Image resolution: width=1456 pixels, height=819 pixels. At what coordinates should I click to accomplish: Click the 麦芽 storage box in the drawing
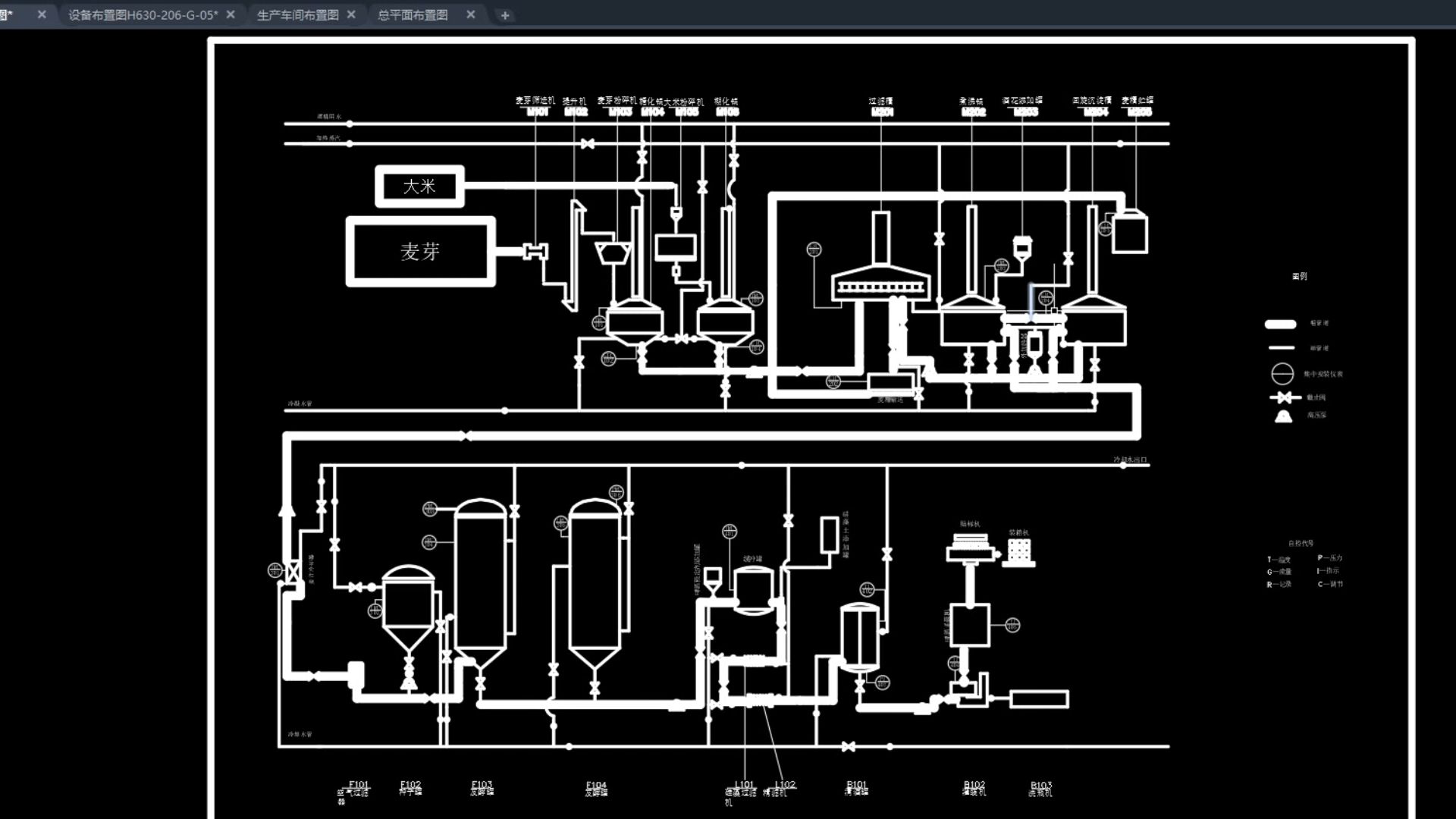pyautogui.click(x=421, y=251)
